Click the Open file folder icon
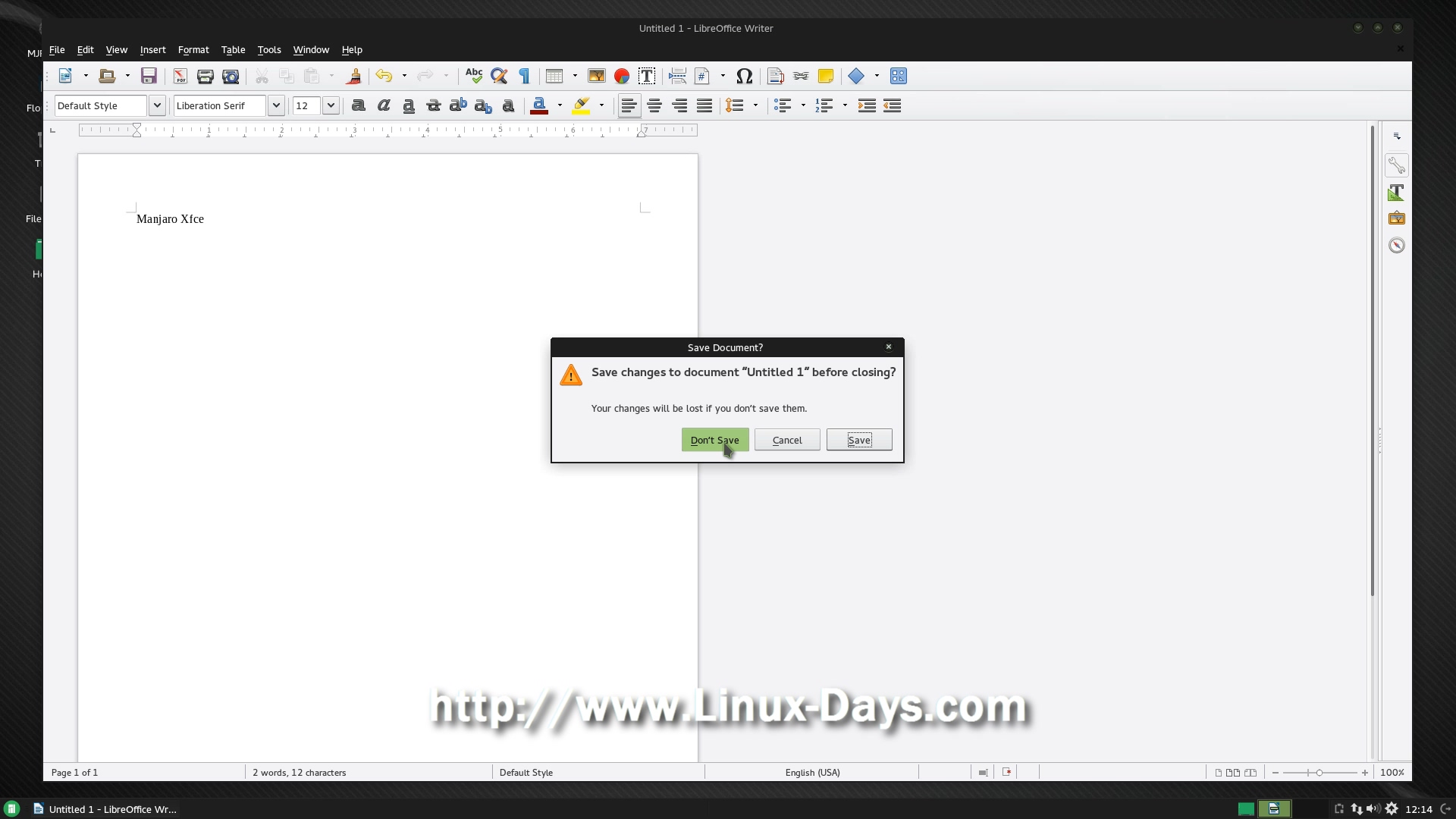1456x819 pixels. pyautogui.click(x=107, y=76)
